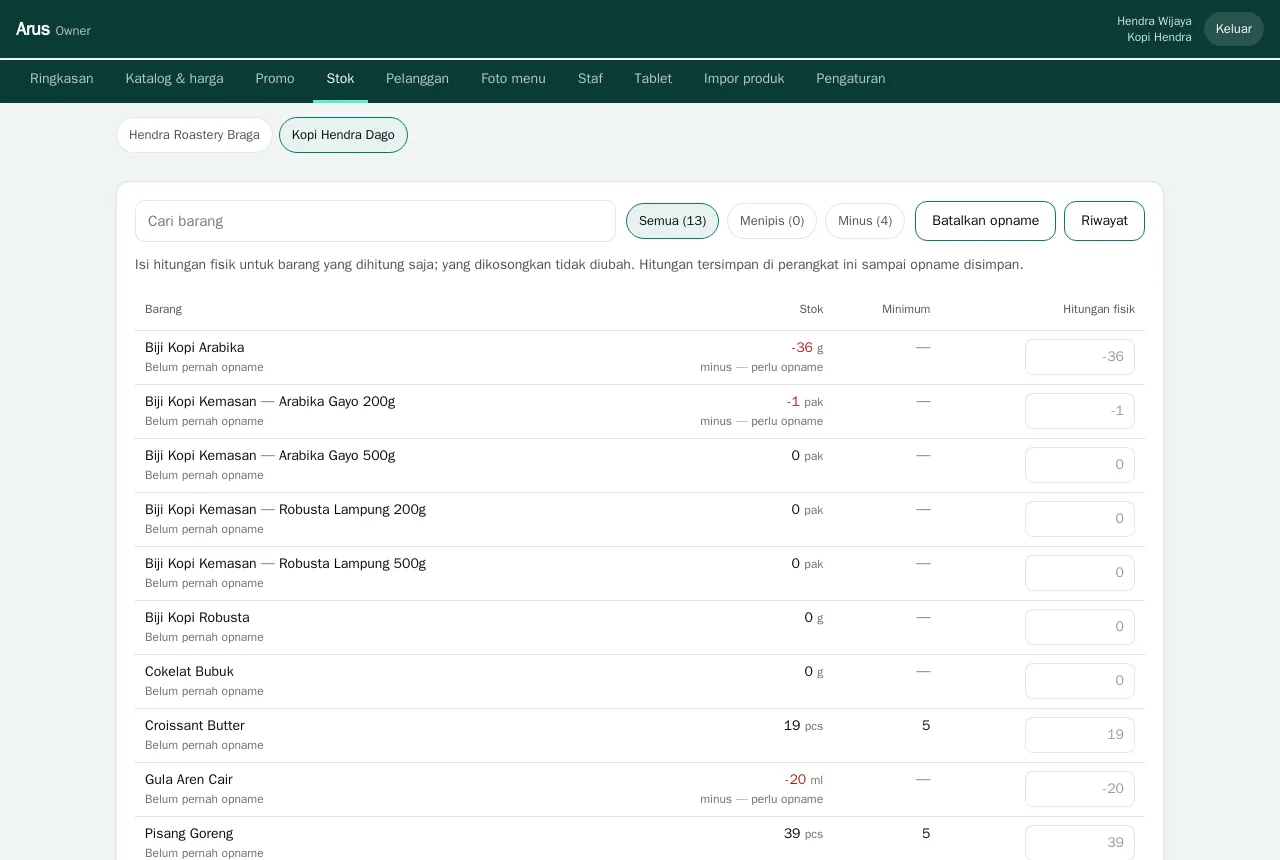1280x860 pixels.
Task: Select Hendra Roastery Braga outlet
Action: [x=194, y=135]
